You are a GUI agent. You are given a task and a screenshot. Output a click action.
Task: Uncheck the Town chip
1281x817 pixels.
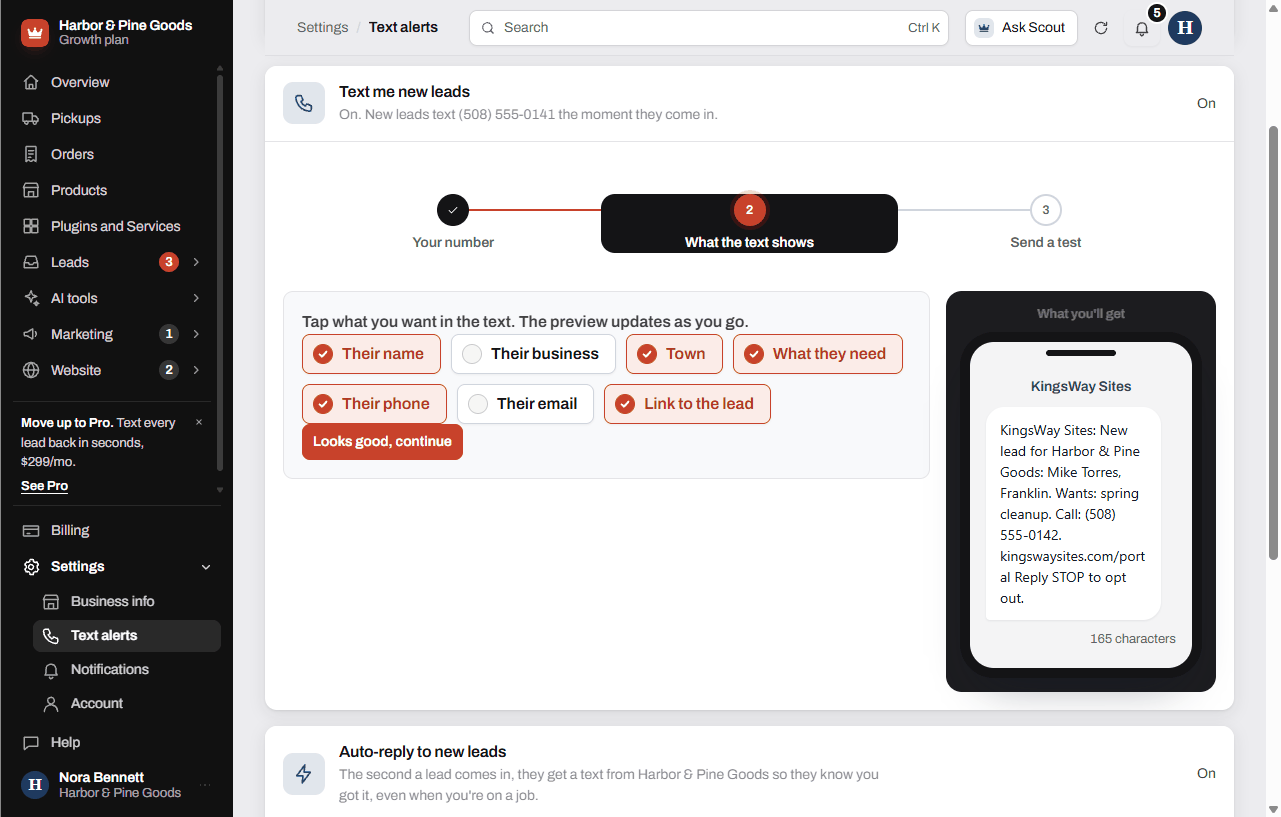point(674,354)
